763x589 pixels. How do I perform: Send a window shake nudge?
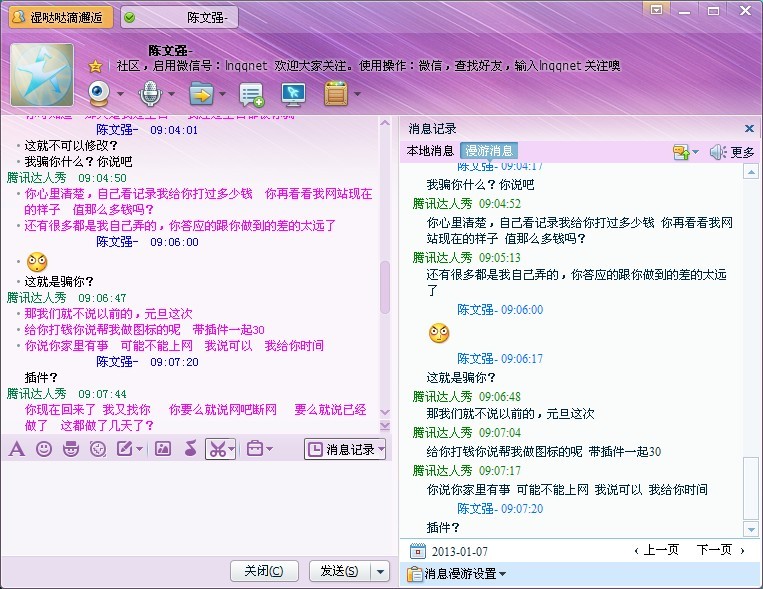(98, 449)
